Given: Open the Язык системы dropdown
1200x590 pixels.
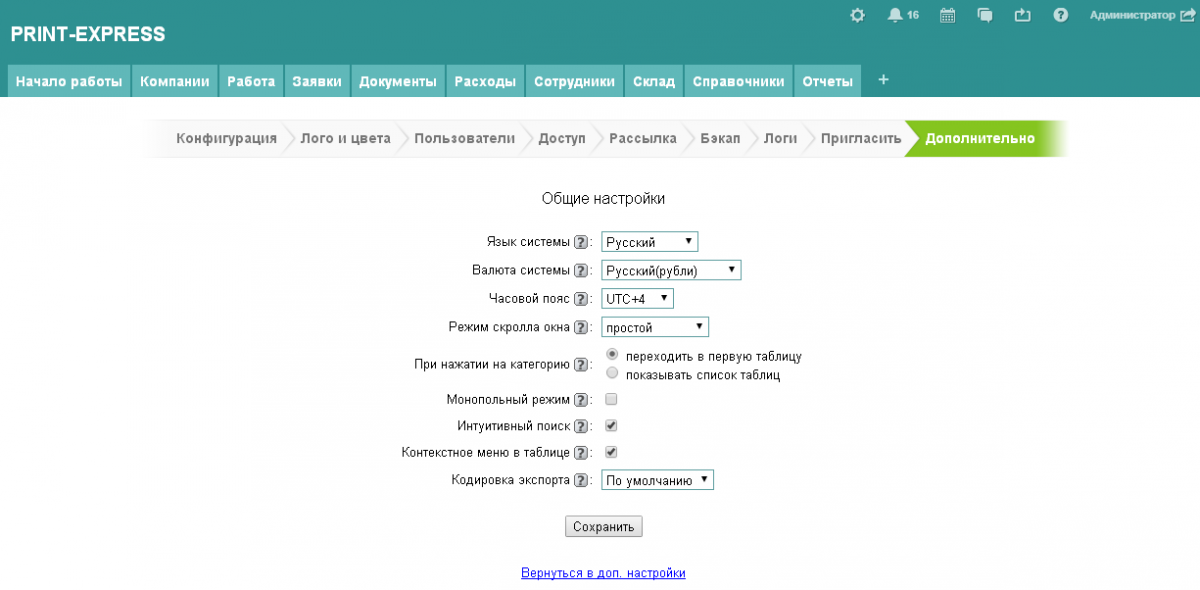Looking at the screenshot, I should (x=649, y=242).
